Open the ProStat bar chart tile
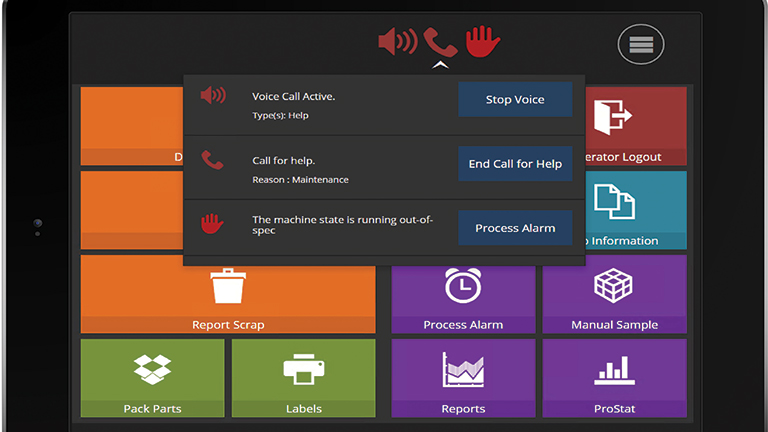Screen dimensions: 768x432 (x=614, y=377)
